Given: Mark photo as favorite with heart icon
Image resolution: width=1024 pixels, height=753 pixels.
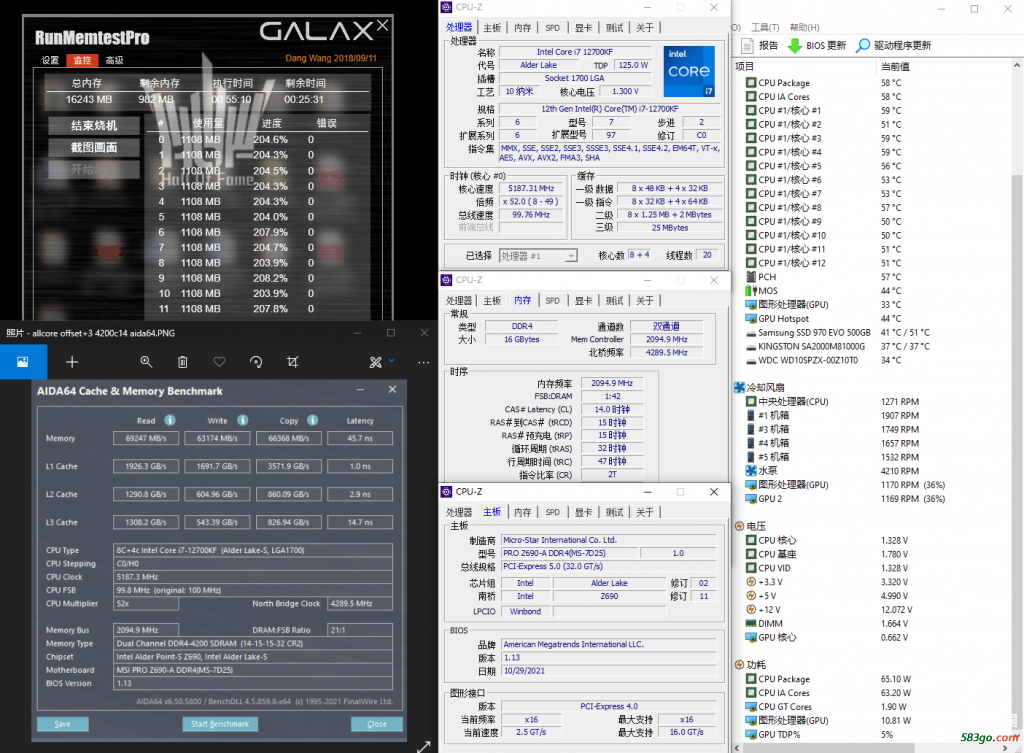Looking at the screenshot, I should point(219,362).
